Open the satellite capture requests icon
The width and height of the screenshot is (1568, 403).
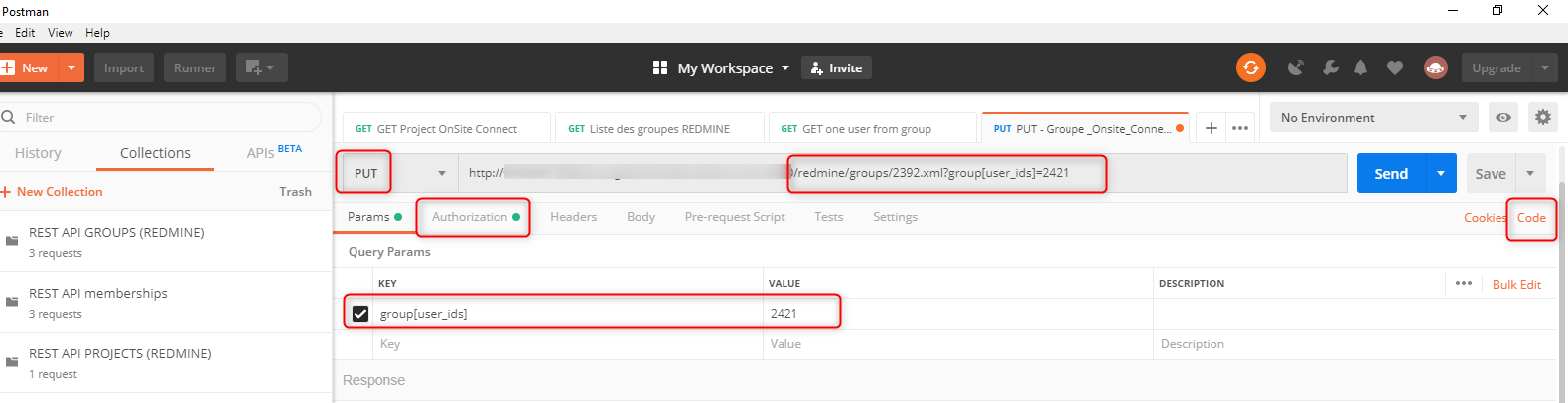(x=1295, y=67)
